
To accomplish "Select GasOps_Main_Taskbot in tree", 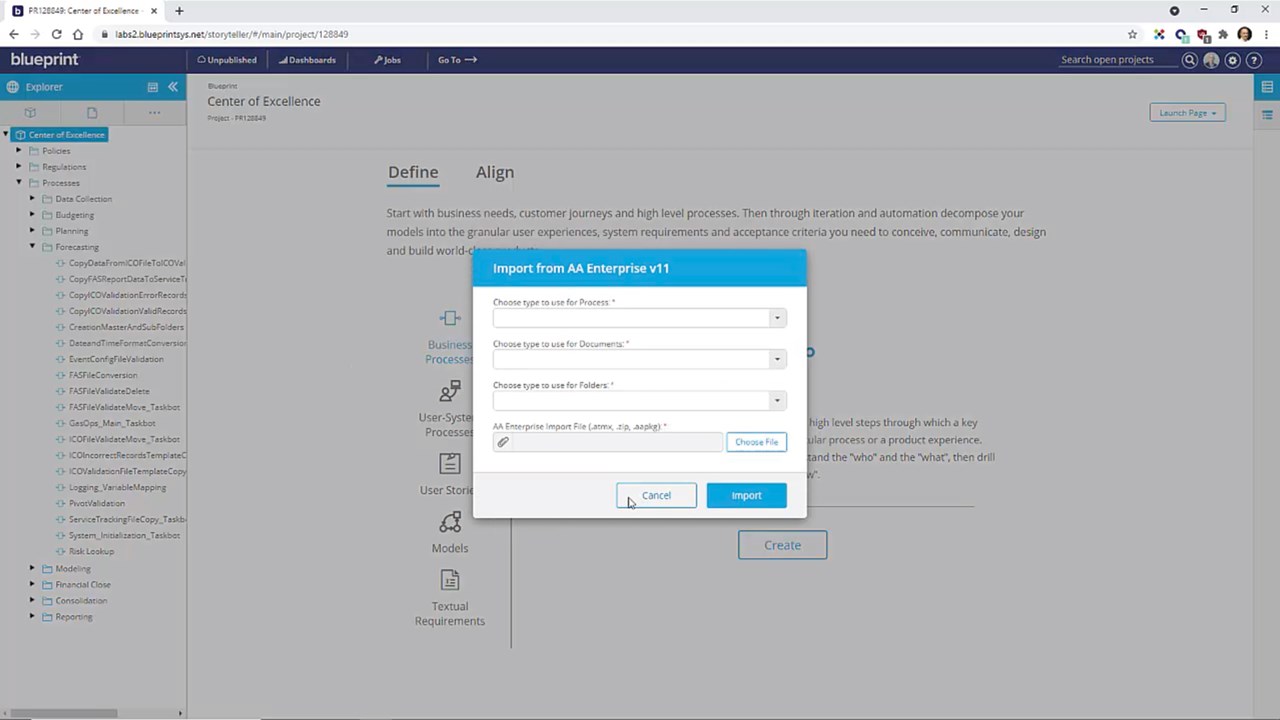I will [112, 423].
